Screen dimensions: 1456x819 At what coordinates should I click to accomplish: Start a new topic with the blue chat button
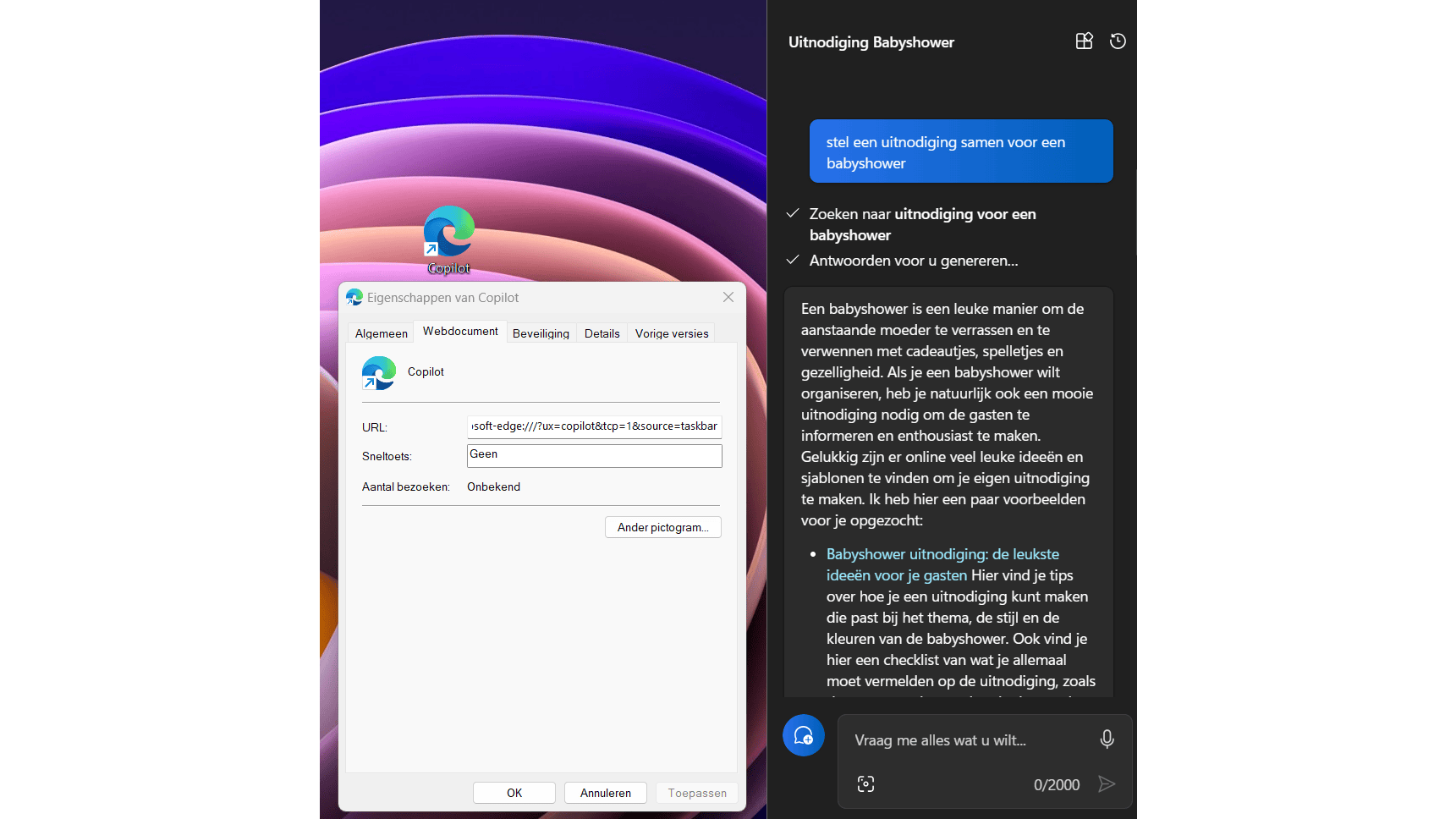coord(804,735)
